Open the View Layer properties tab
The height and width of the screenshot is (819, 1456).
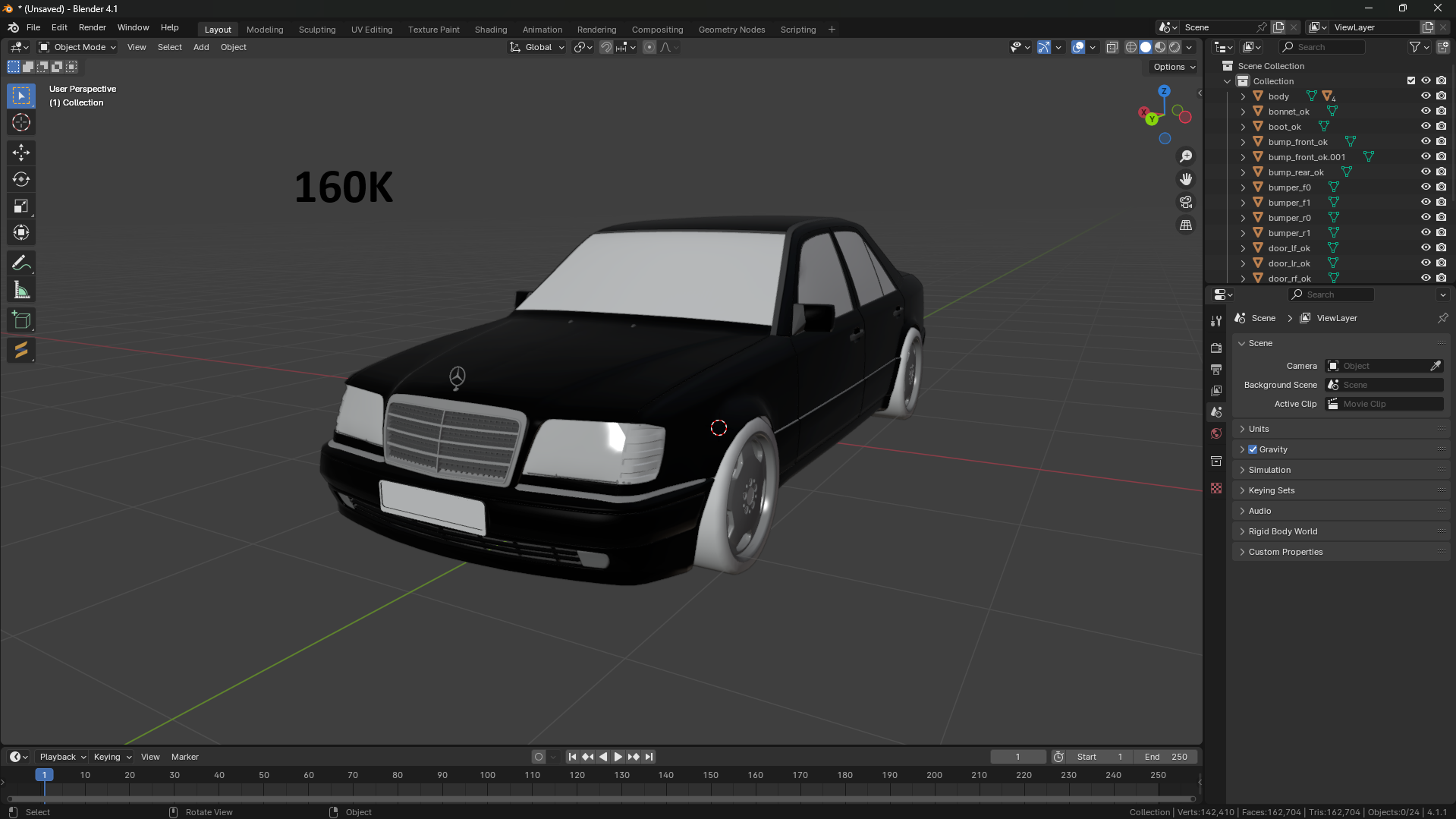tap(1216, 390)
